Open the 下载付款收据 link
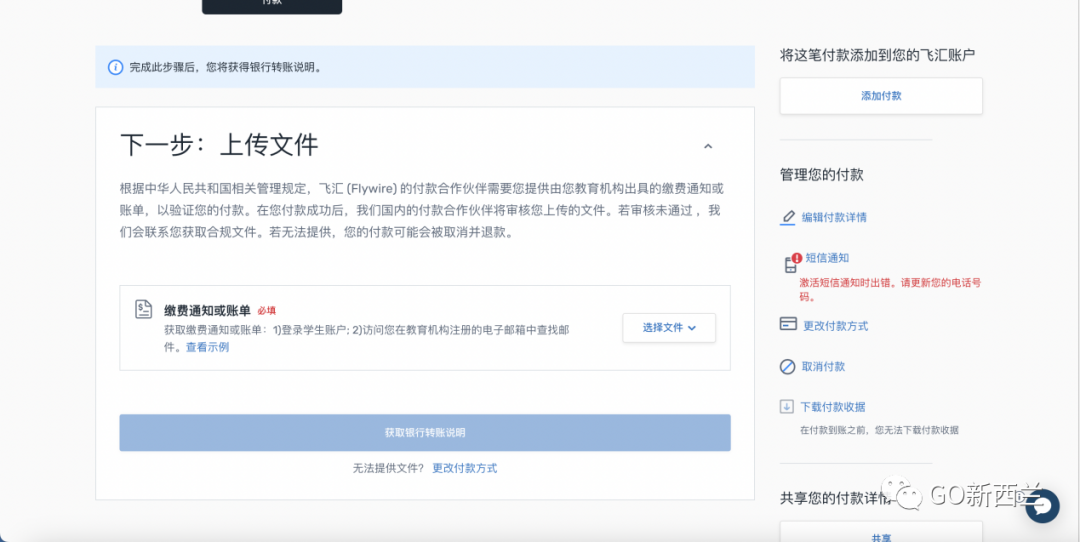The height and width of the screenshot is (542, 1080). [x=833, y=406]
